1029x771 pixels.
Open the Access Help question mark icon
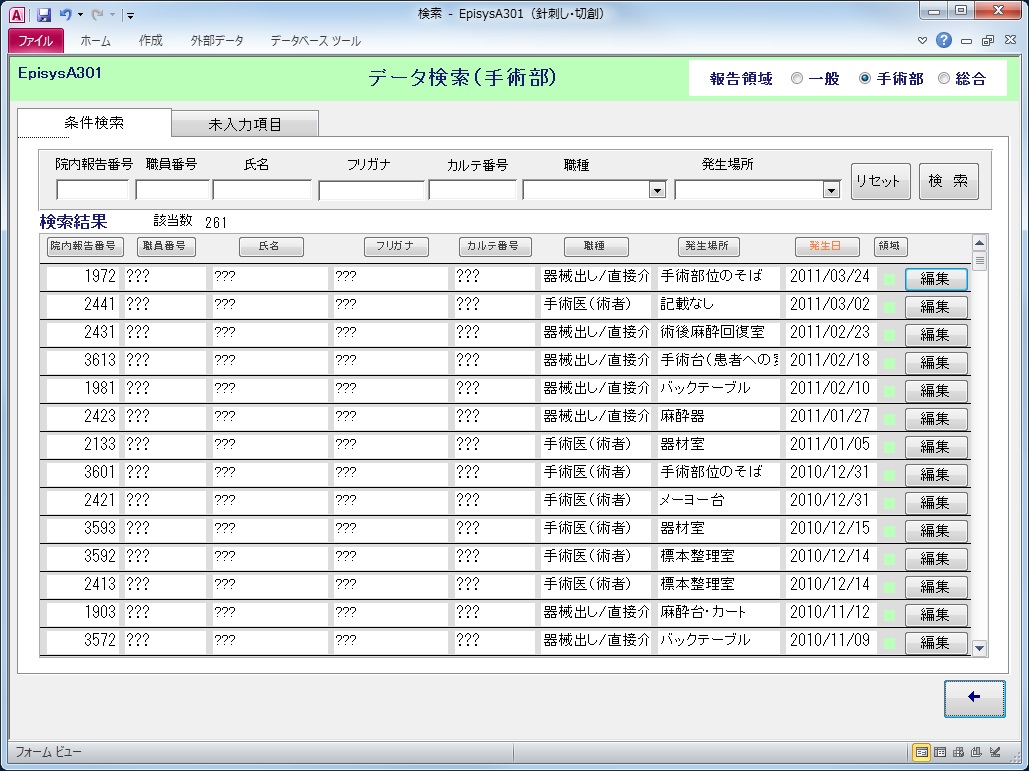point(943,41)
